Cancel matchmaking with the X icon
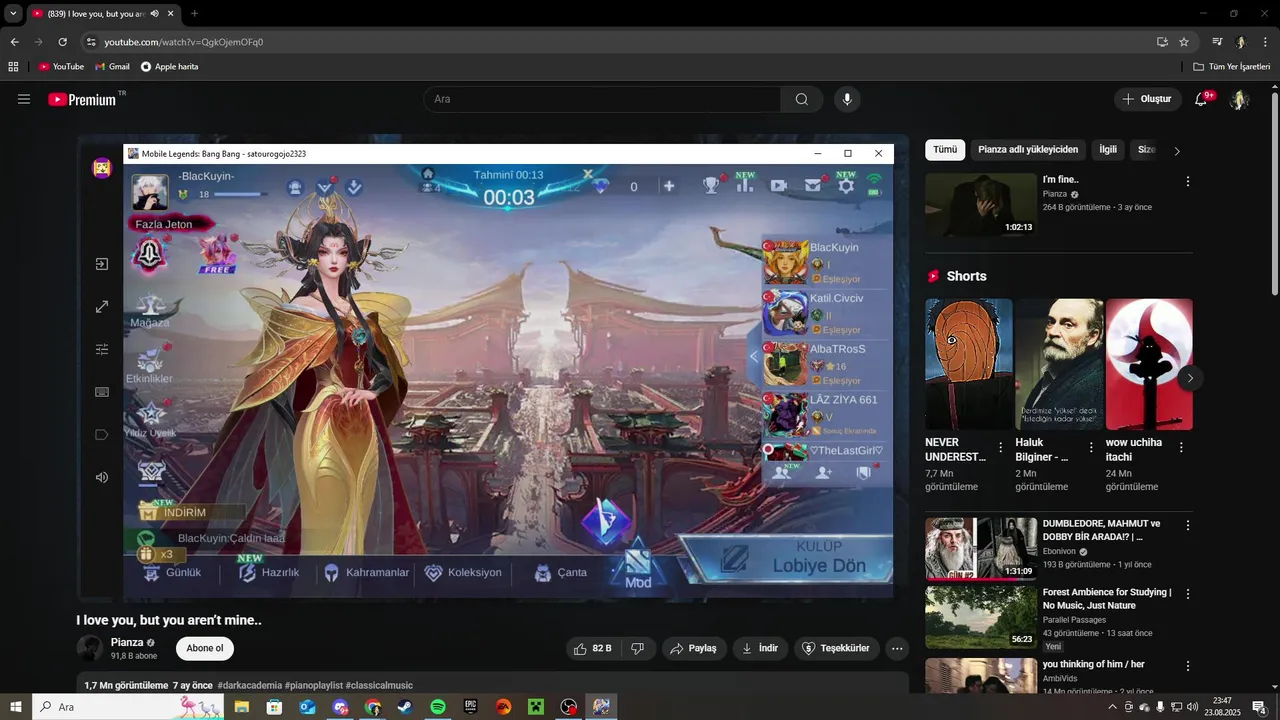Viewport: 1280px width, 720px height. pos(588,175)
